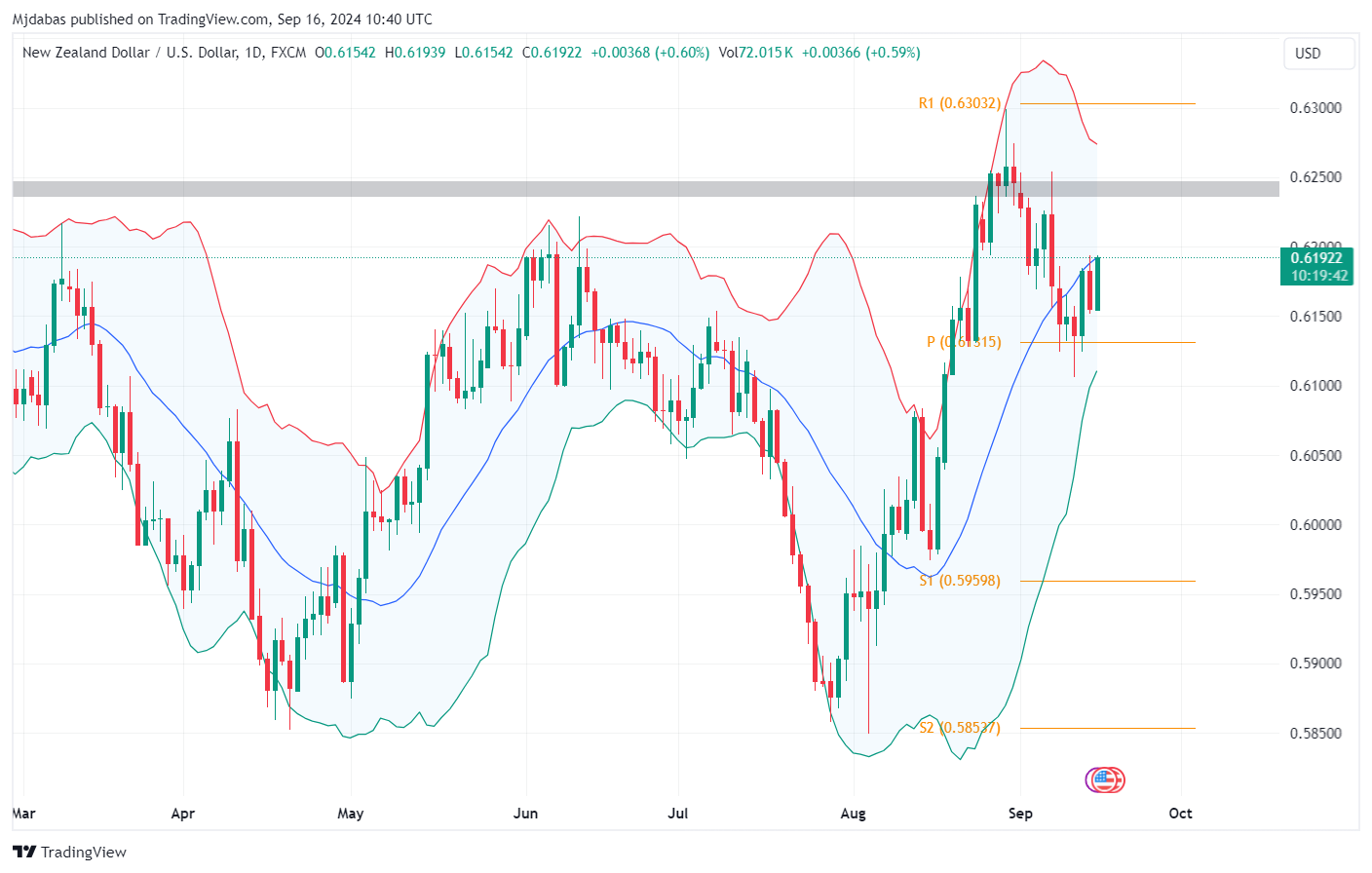
Task: Select the R1 (0.63032) pivot label
Action: [960, 103]
